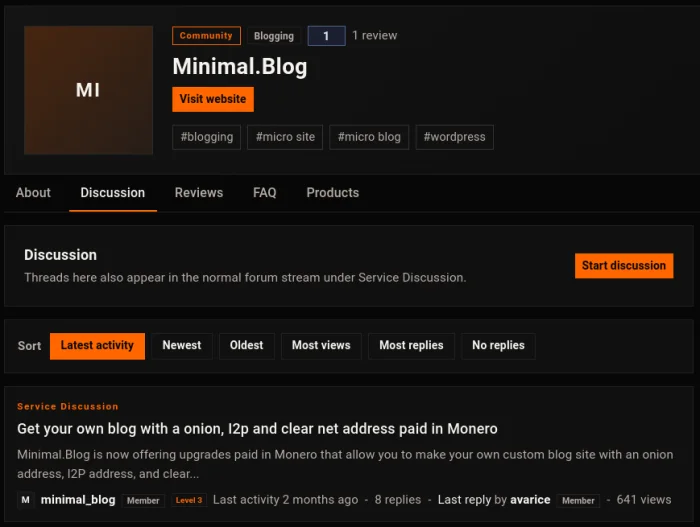The width and height of the screenshot is (700, 527).
Task: Switch to the Reviews tab
Action: tap(199, 192)
